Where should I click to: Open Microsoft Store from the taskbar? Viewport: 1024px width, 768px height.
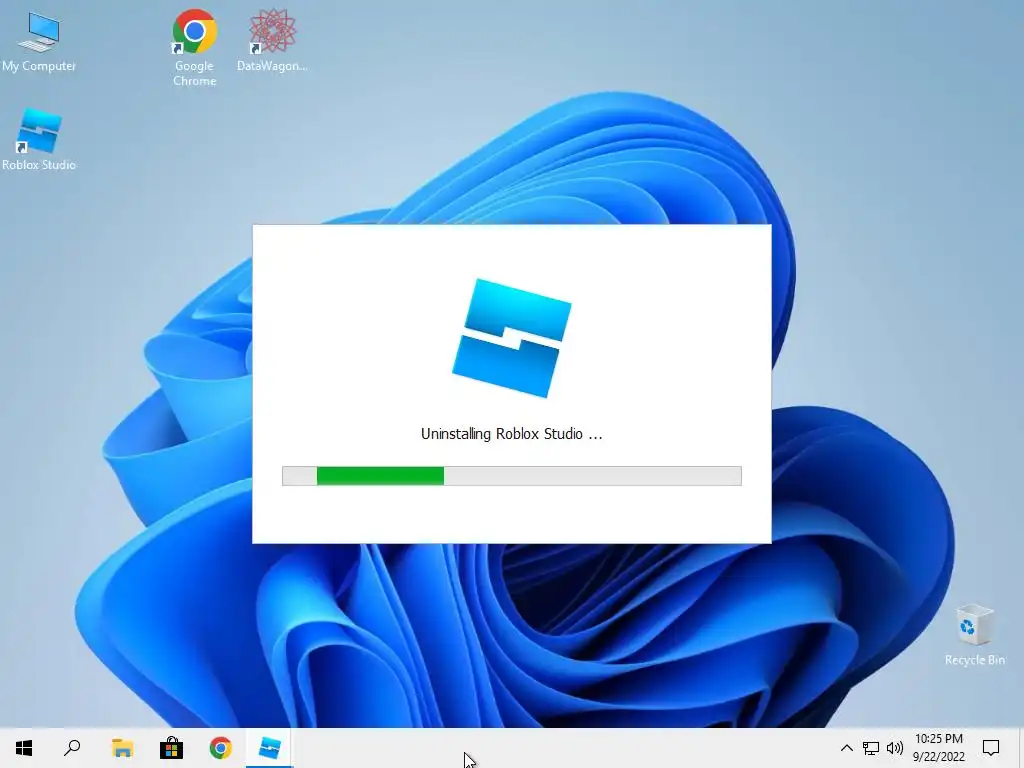click(x=171, y=748)
